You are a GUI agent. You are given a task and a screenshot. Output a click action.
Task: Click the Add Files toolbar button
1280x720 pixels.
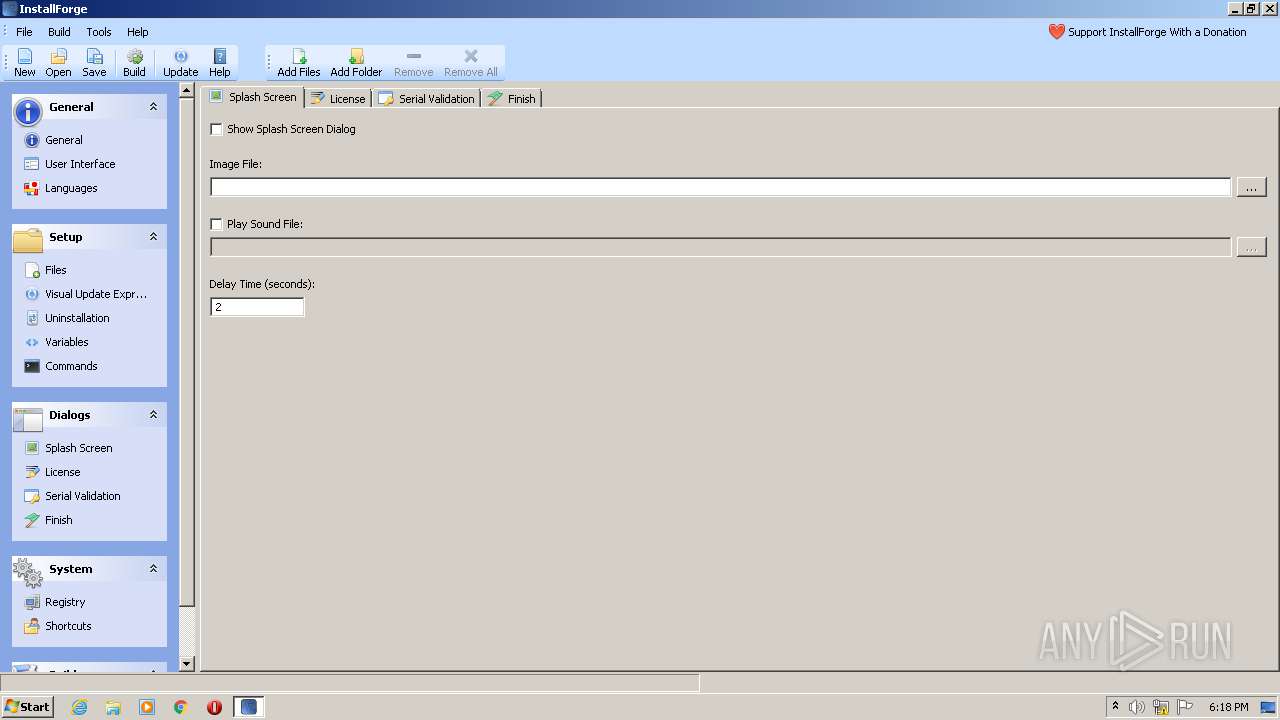pyautogui.click(x=299, y=62)
